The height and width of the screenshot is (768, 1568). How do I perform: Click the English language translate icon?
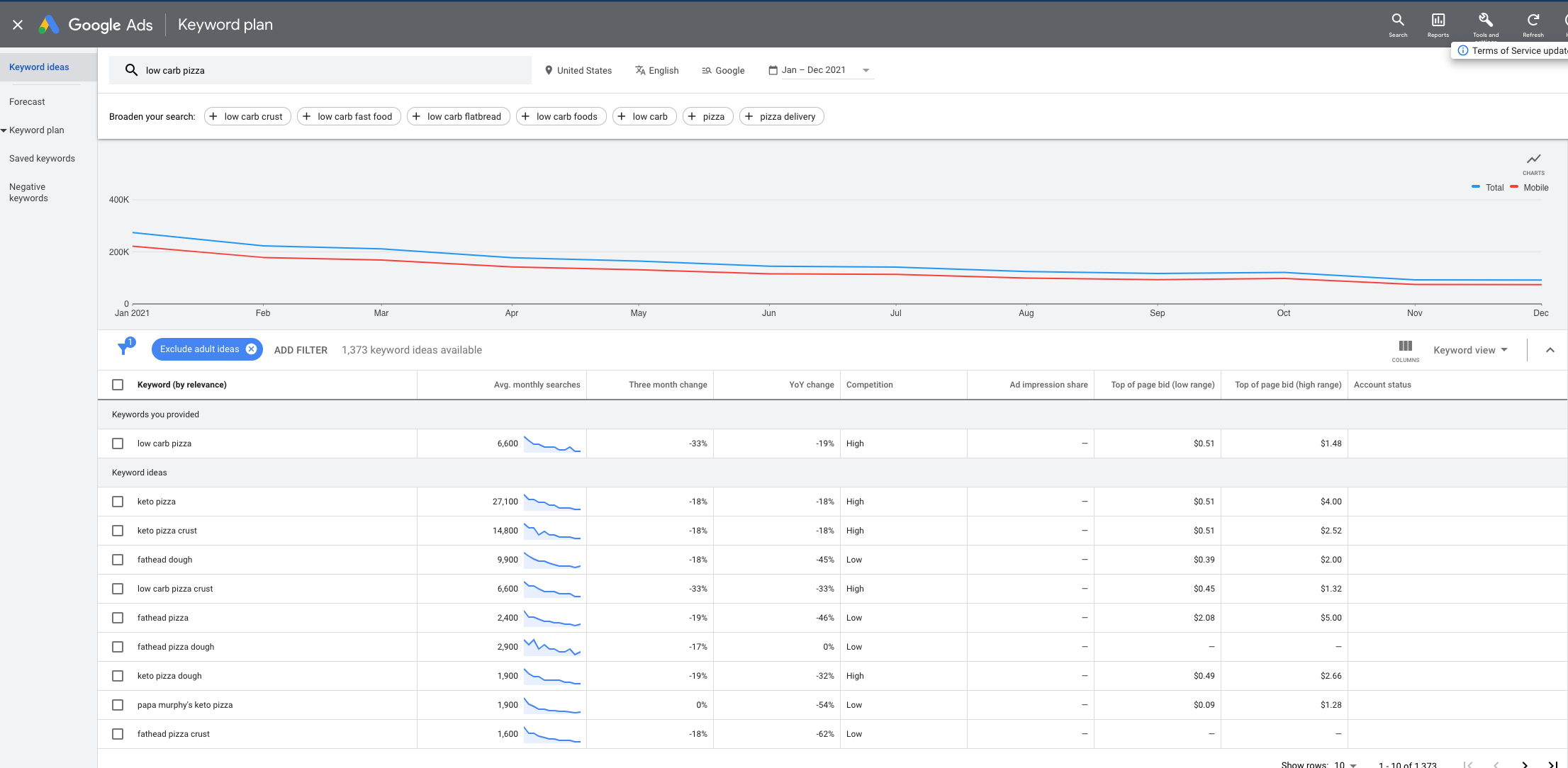coord(640,70)
